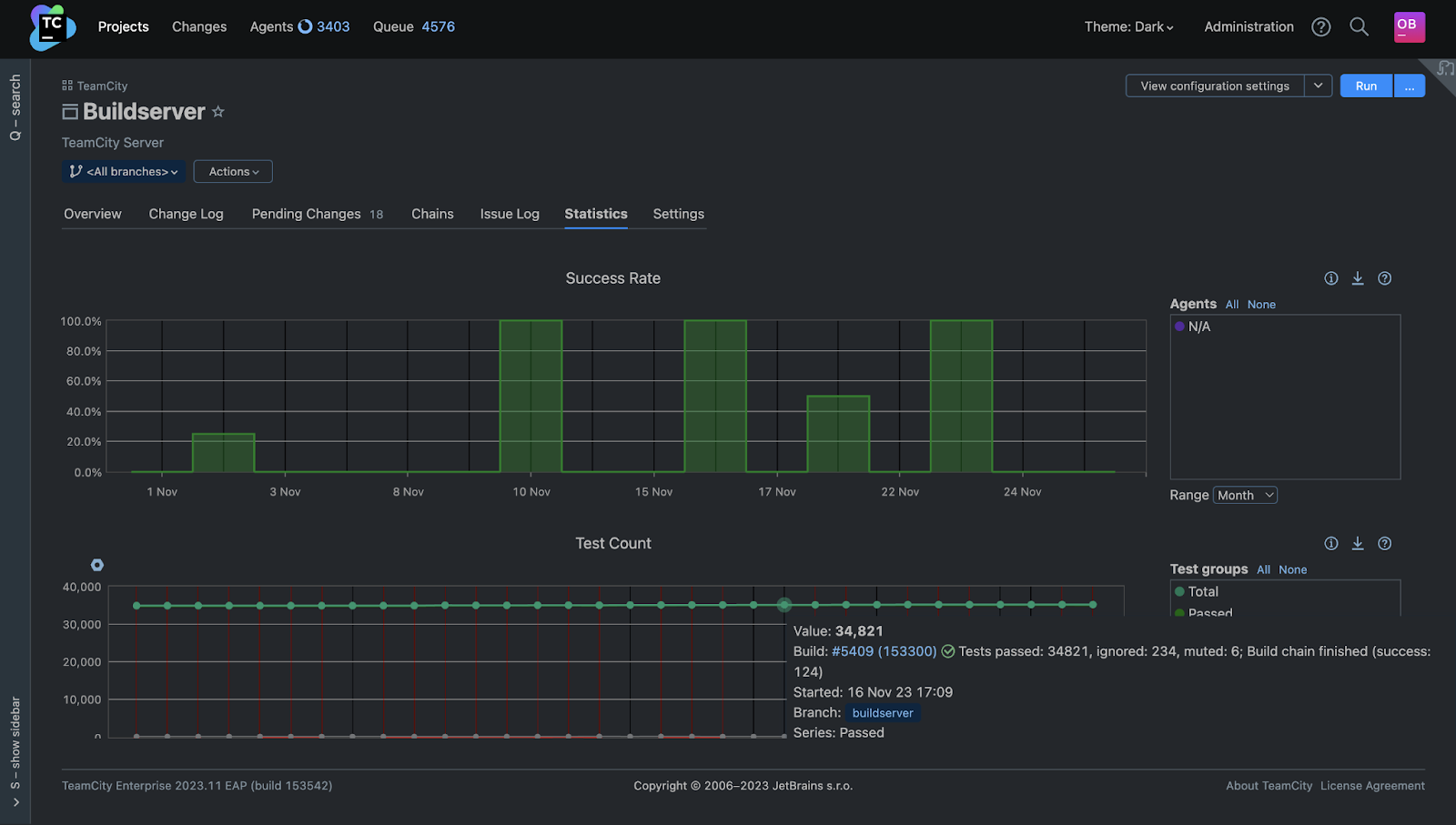Click the agents spinner icon next to 3403
The image size is (1456, 825).
305,27
